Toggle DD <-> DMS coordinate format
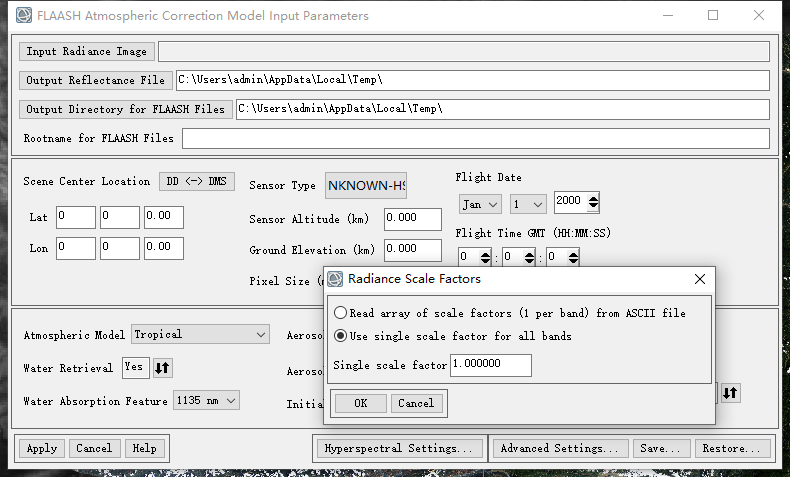The height and width of the screenshot is (477, 790). point(197,181)
